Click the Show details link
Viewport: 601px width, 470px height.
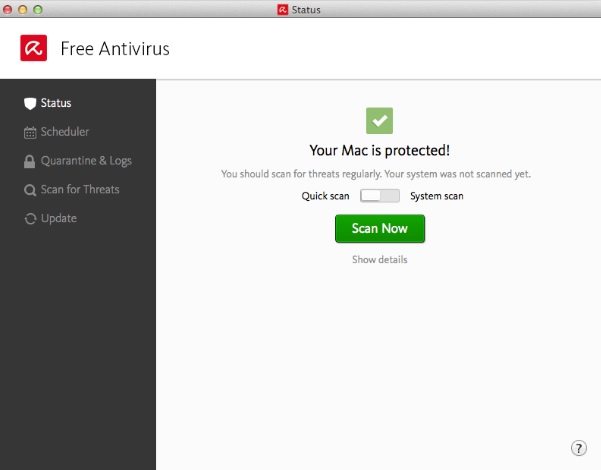(380, 260)
